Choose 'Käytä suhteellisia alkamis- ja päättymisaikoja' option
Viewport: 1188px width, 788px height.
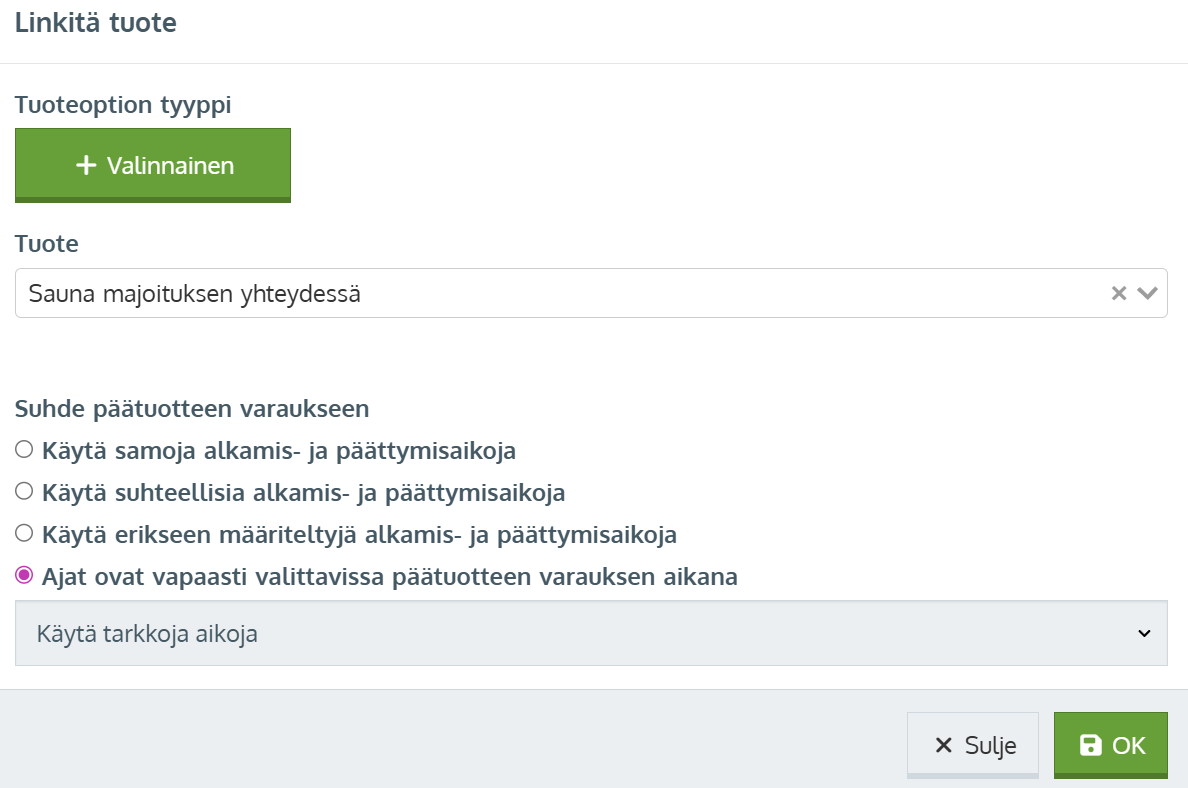24,492
